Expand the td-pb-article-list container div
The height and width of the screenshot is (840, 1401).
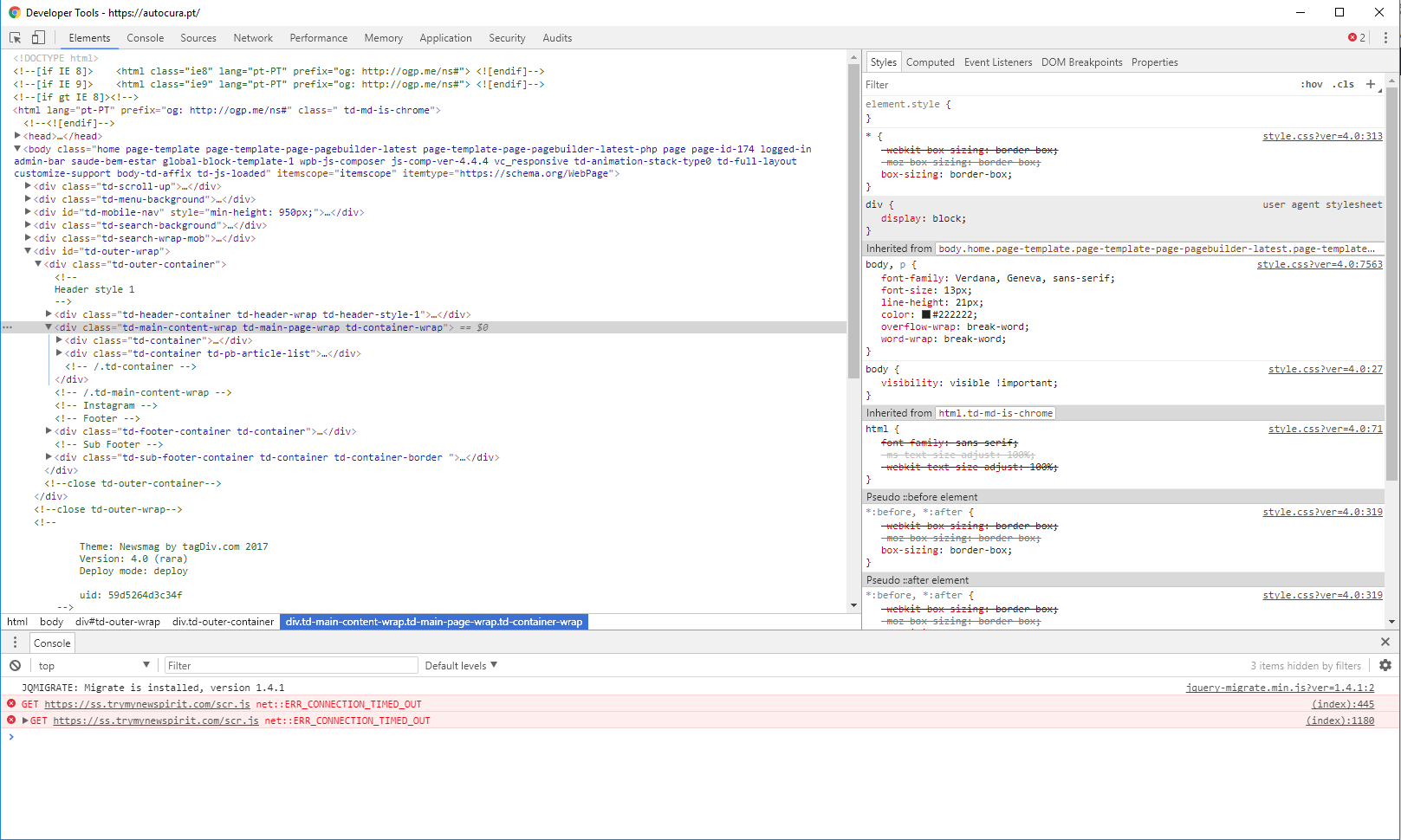pos(59,352)
